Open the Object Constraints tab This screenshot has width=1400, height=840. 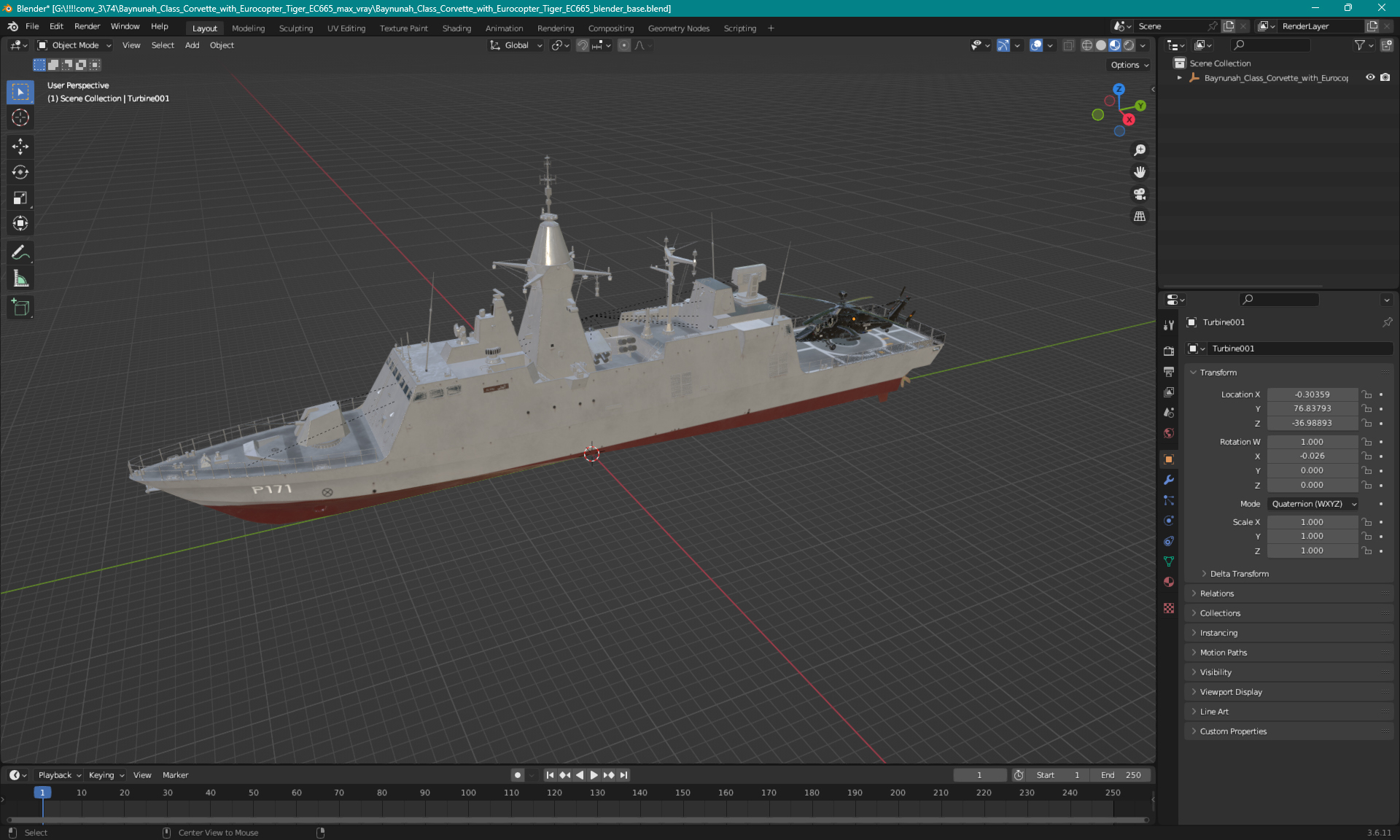pos(1169,541)
